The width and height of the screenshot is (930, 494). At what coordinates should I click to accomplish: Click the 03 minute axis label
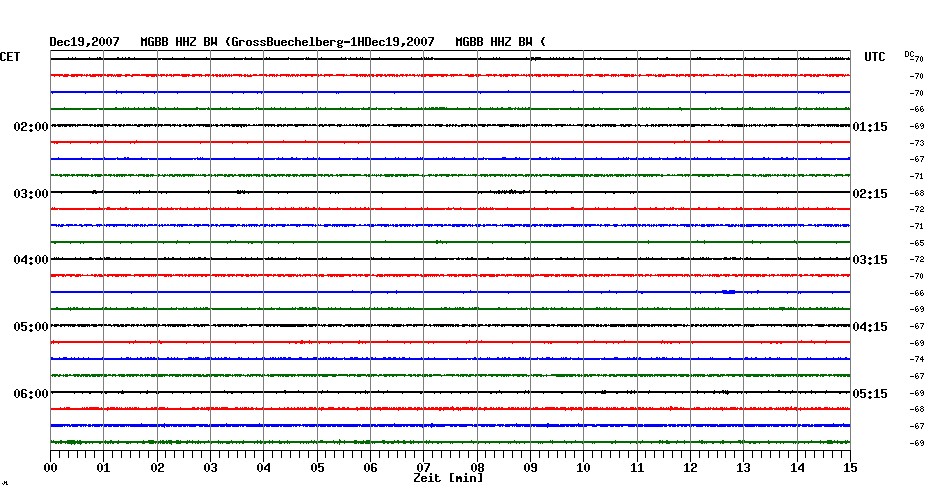(x=211, y=468)
